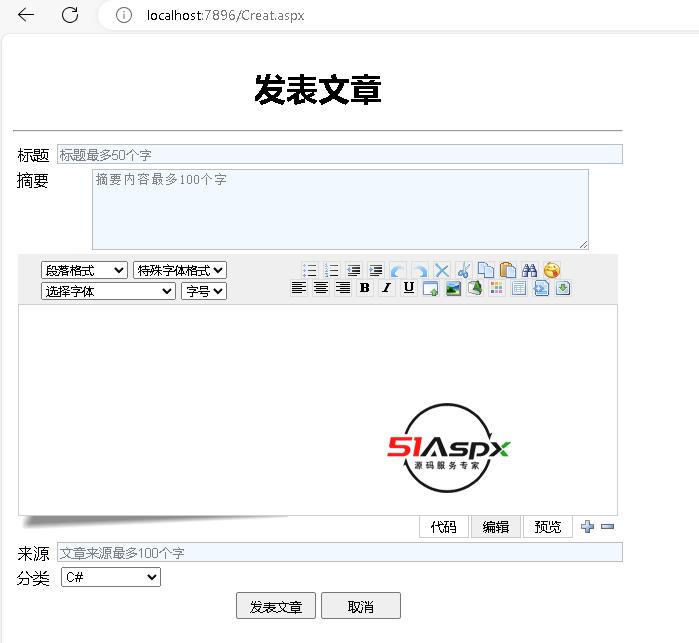The image size is (699, 643).
Task: Cut selection with the scissors icon
Action: click(464, 270)
